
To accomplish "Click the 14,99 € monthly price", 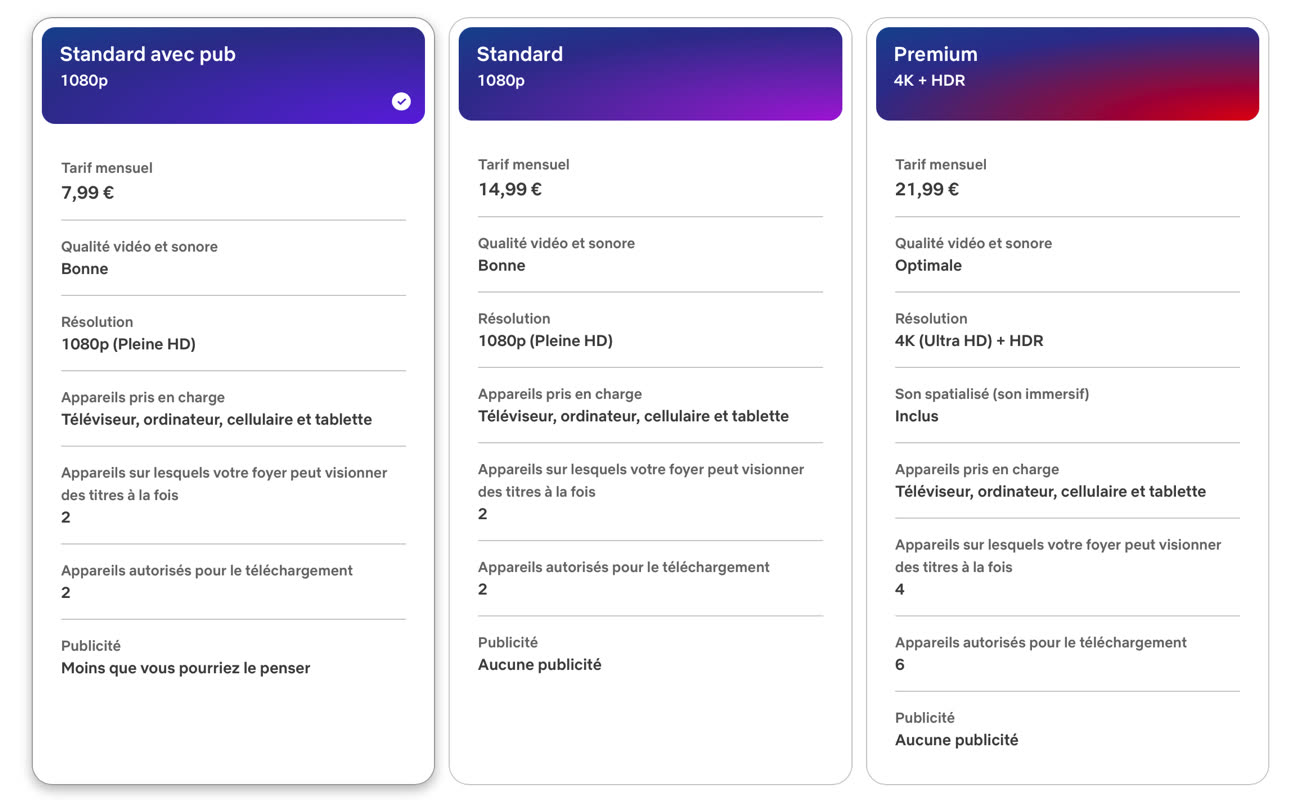I will (x=510, y=189).
